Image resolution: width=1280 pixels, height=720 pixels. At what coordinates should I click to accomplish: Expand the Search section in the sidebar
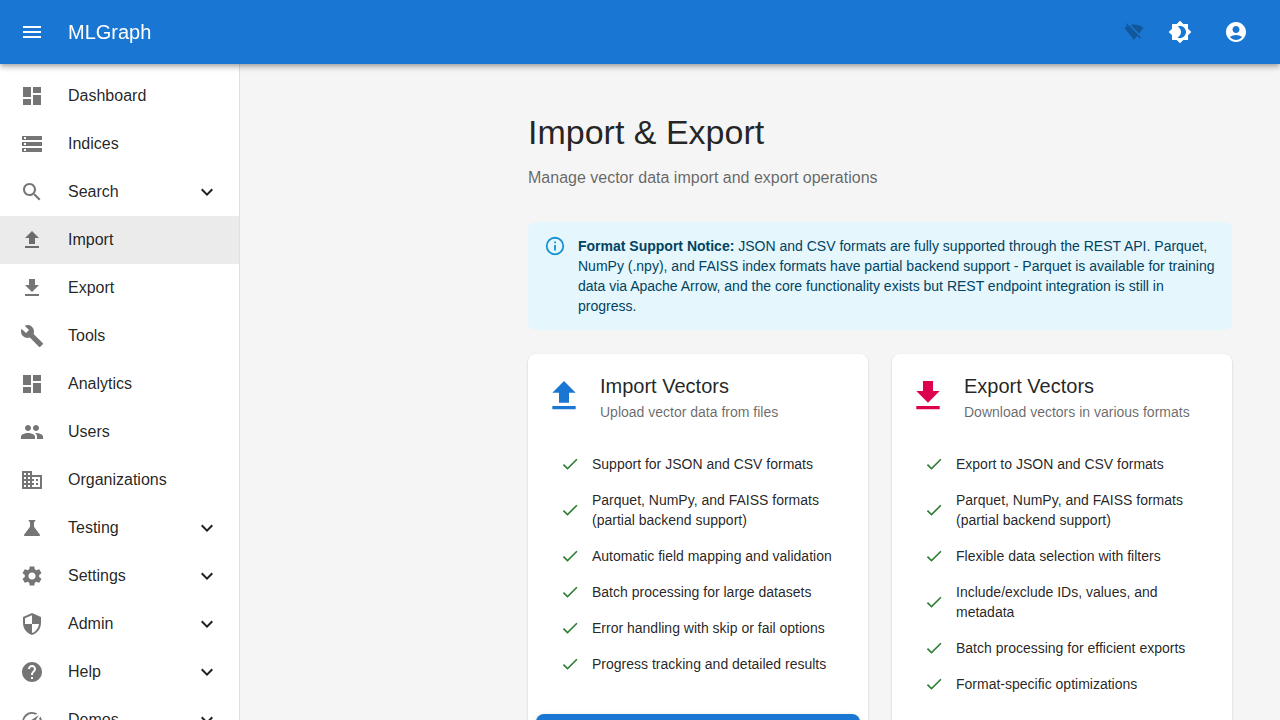[x=207, y=191]
